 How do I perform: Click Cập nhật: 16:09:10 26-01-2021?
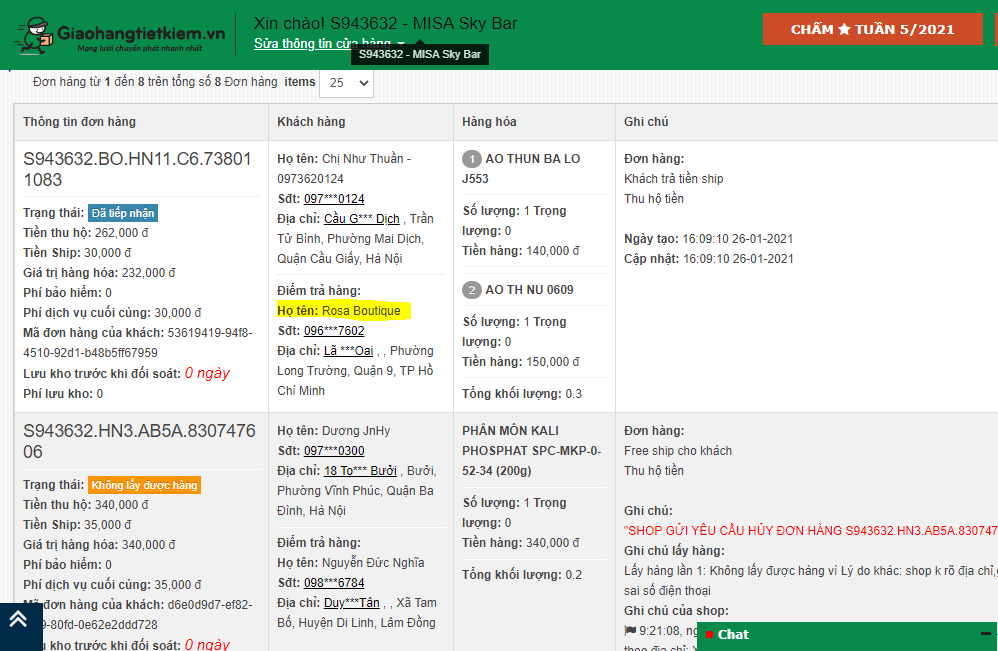[709, 259]
